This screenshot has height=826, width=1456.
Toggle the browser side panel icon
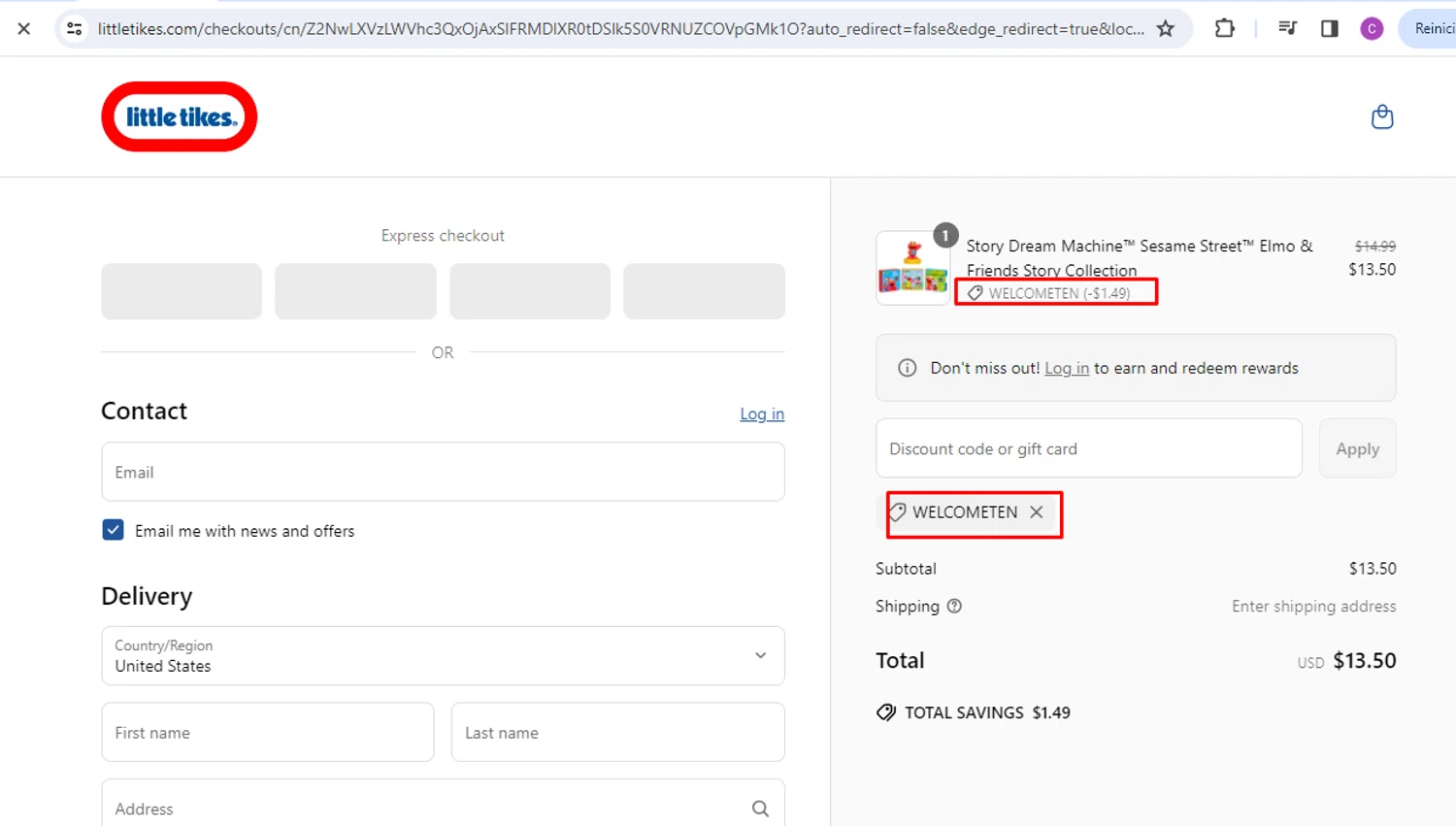click(1330, 29)
